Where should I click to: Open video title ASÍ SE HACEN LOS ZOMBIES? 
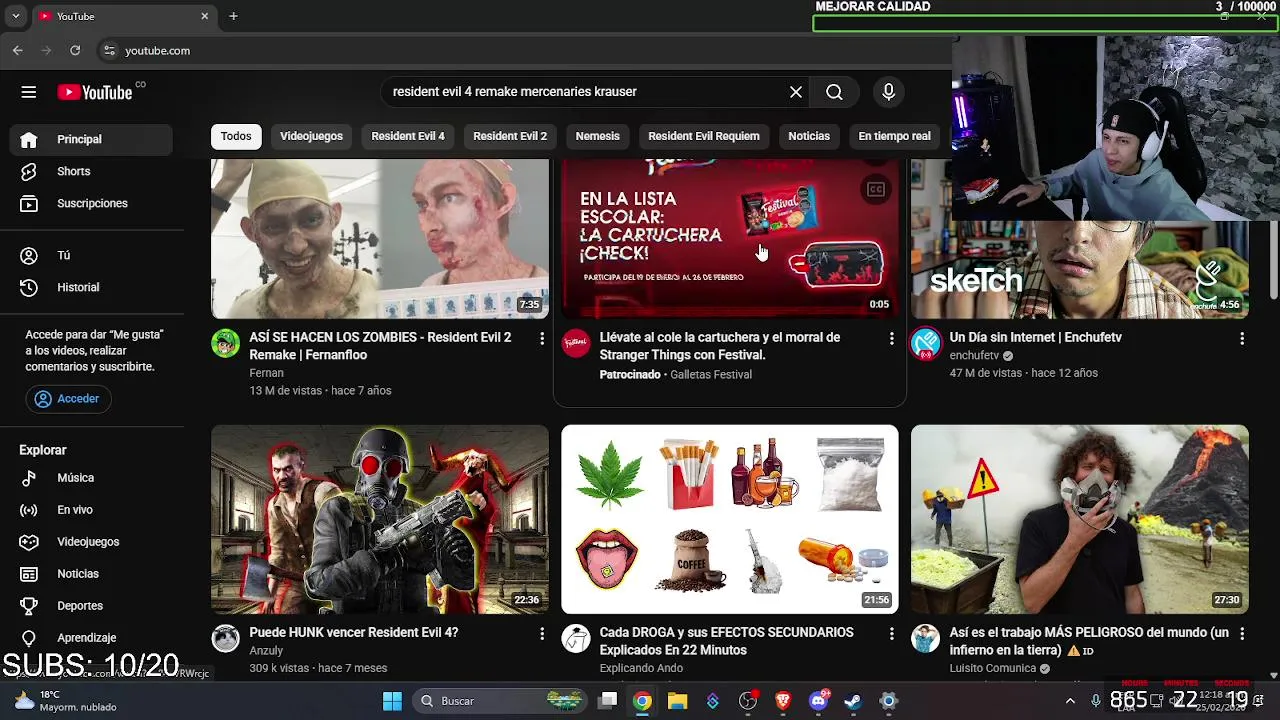click(x=380, y=346)
